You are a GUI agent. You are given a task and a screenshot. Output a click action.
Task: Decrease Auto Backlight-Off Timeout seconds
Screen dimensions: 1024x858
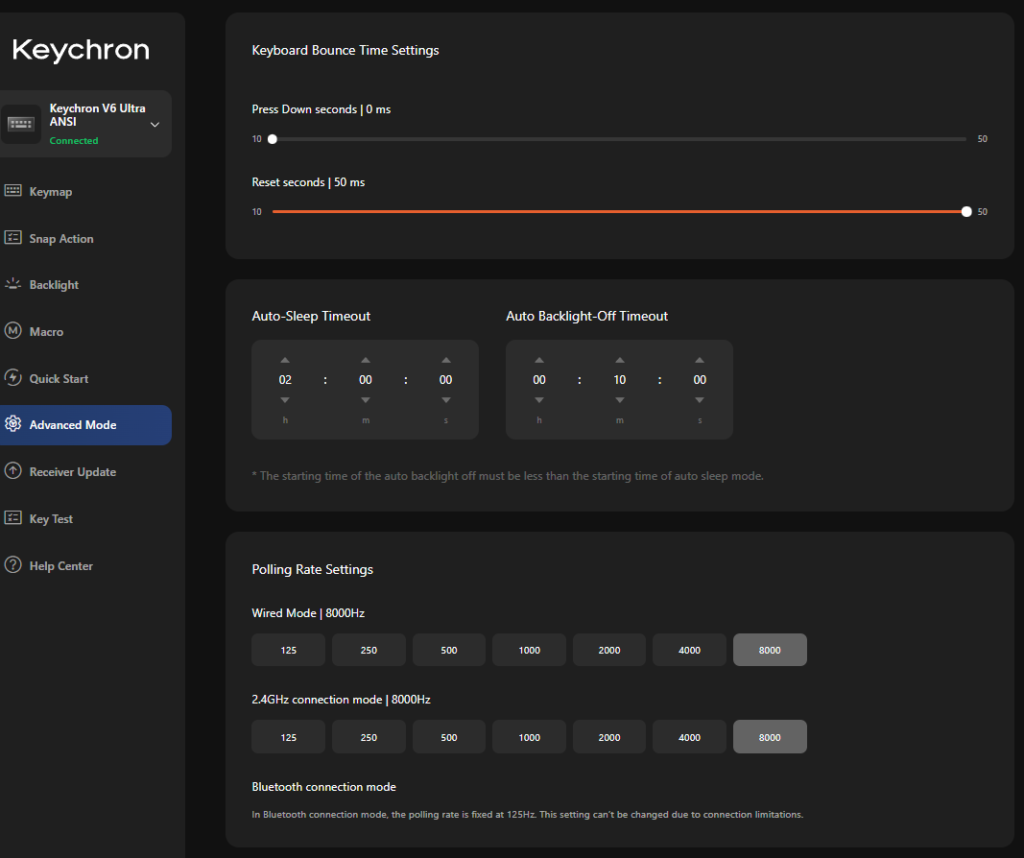tap(699, 400)
